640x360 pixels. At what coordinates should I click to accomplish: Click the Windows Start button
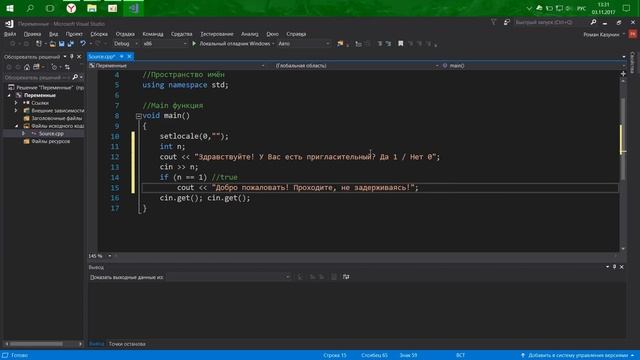click(9, 8)
